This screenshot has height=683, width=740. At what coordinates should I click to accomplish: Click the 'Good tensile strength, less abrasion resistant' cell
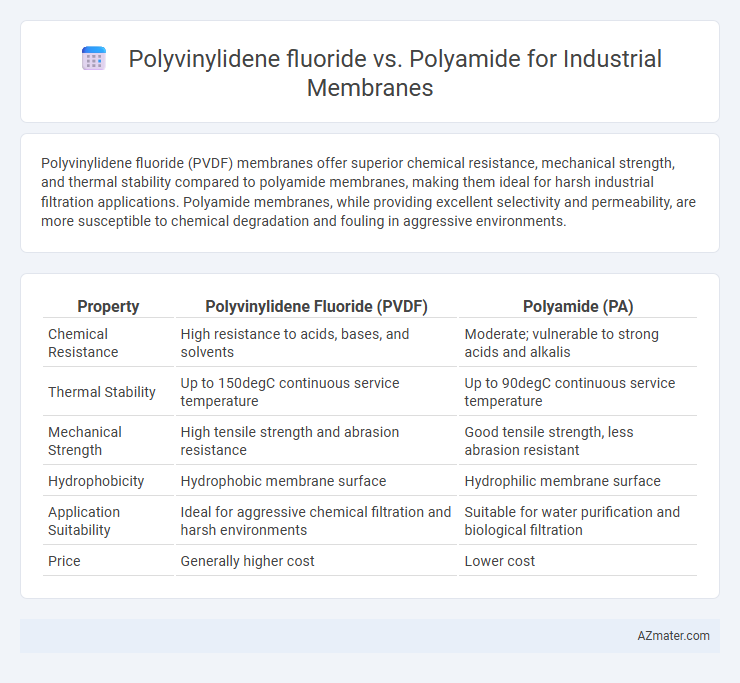coord(578,441)
